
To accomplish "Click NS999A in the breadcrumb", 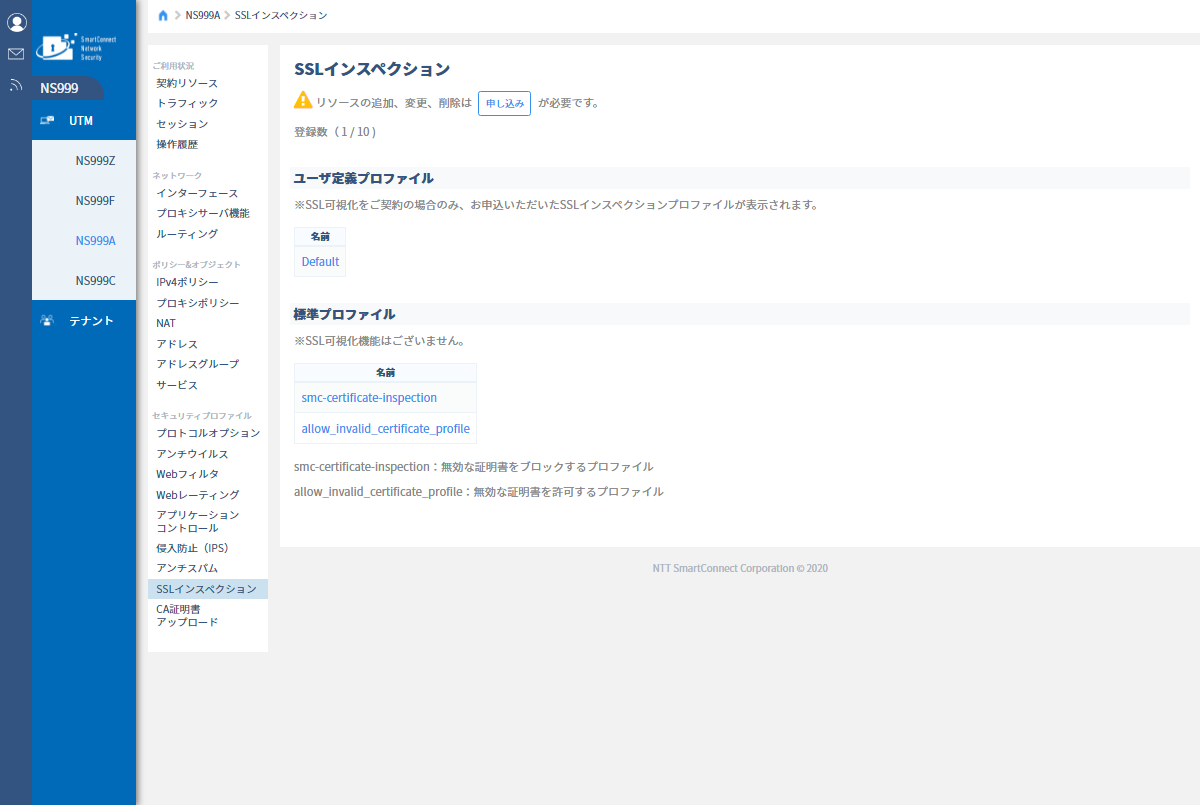I will coord(203,15).
